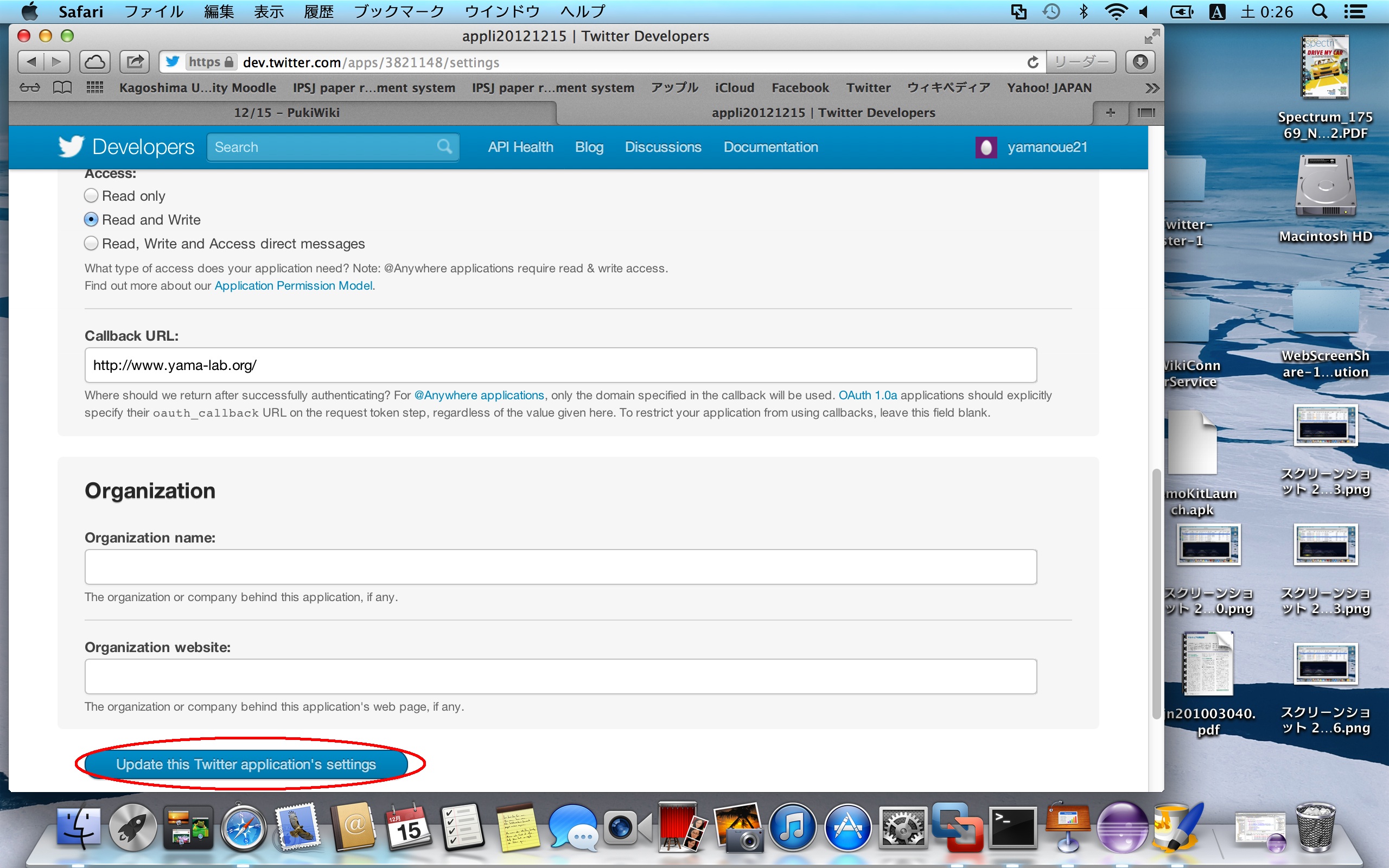The image size is (1389, 868).
Task: Open the Discussions navigation dropdown
Action: (663, 146)
